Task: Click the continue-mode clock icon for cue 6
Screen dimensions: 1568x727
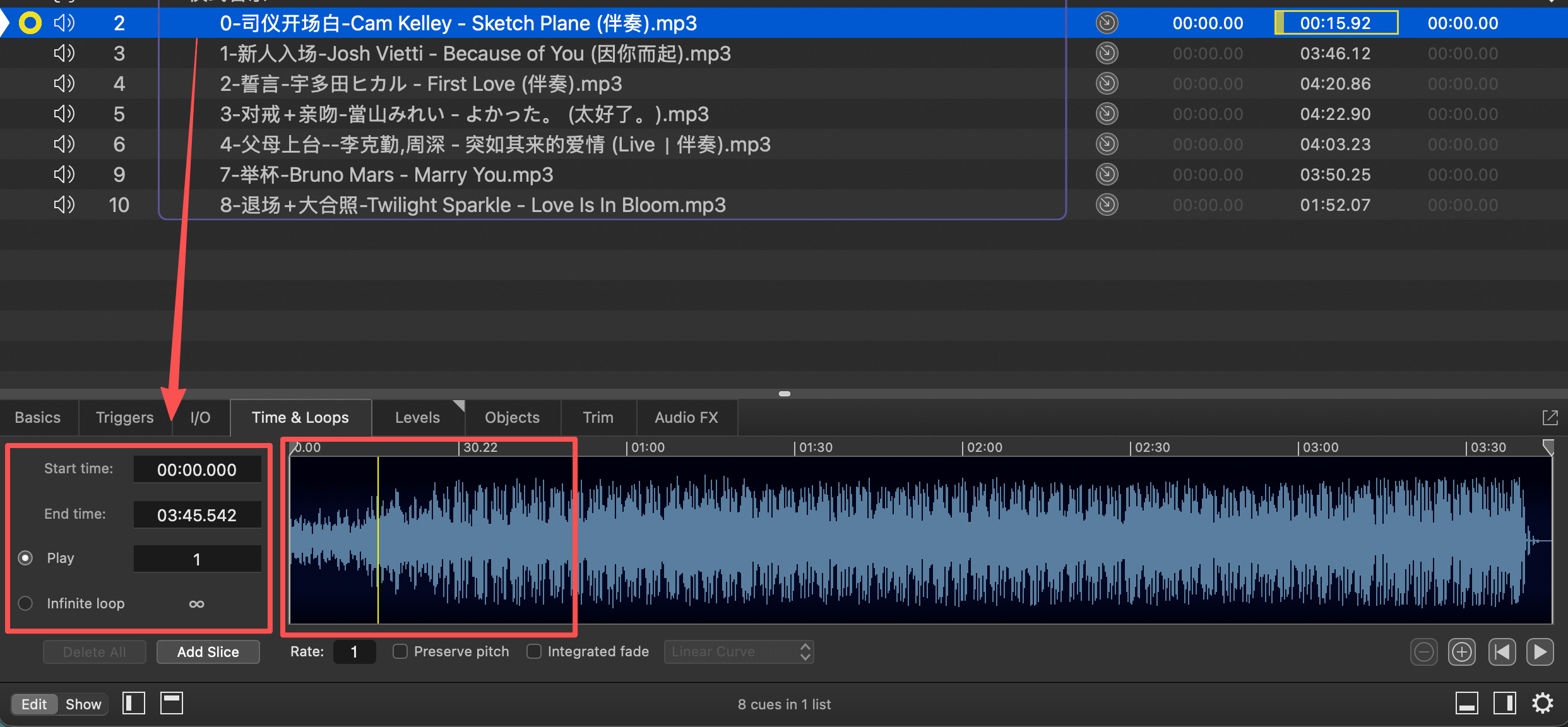Action: pos(1107,145)
